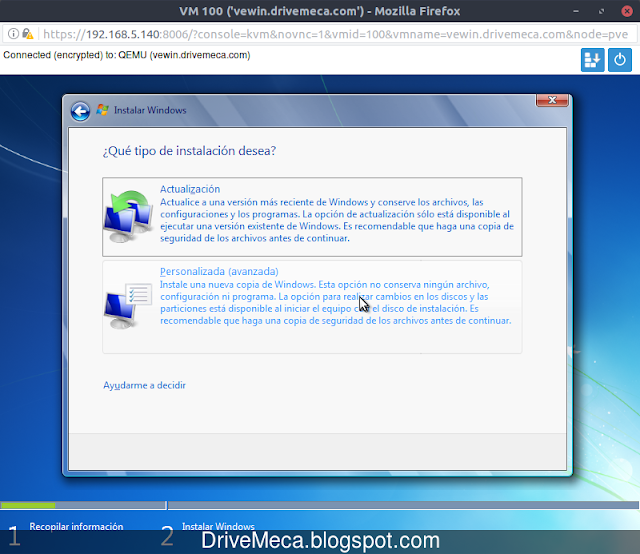Close the Firefox window
640x554 pixels.
tap(627, 11)
